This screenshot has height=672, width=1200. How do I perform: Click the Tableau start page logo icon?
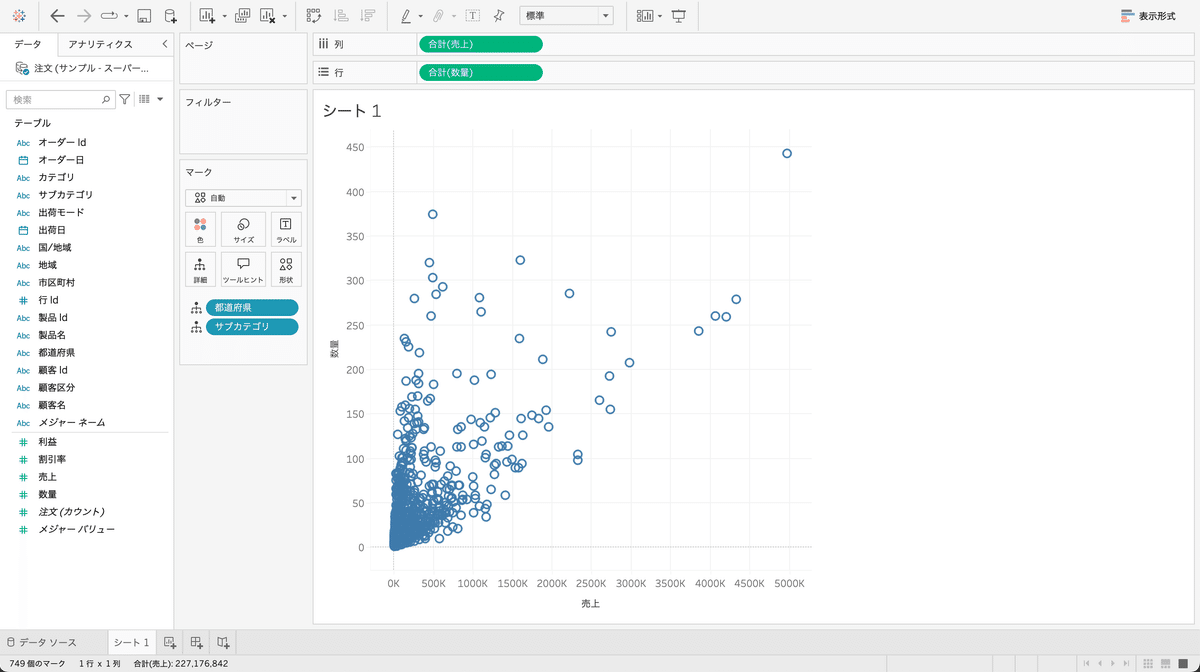coord(19,16)
